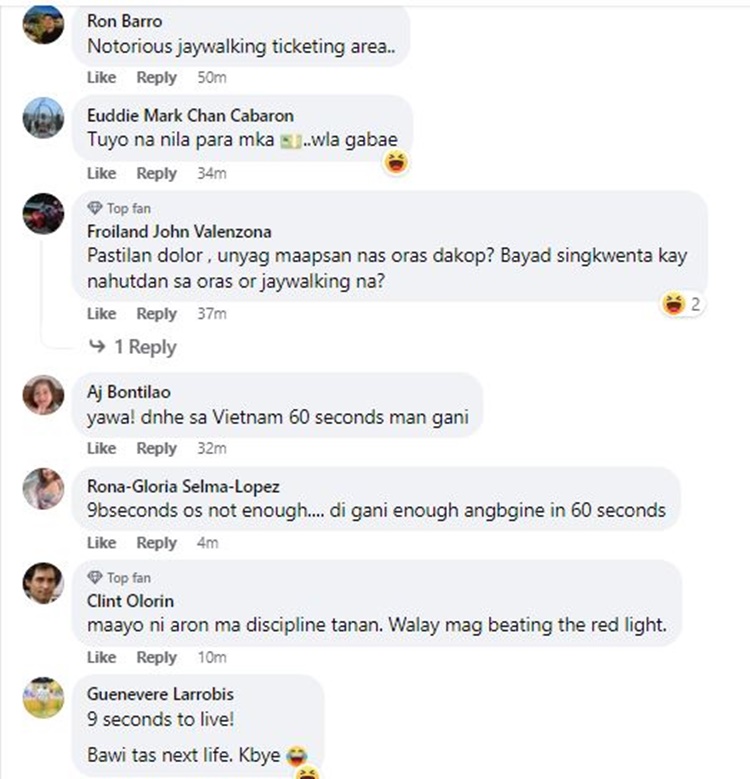Open Rona-Gloria Selma-Lopez's profile picture

(43, 489)
